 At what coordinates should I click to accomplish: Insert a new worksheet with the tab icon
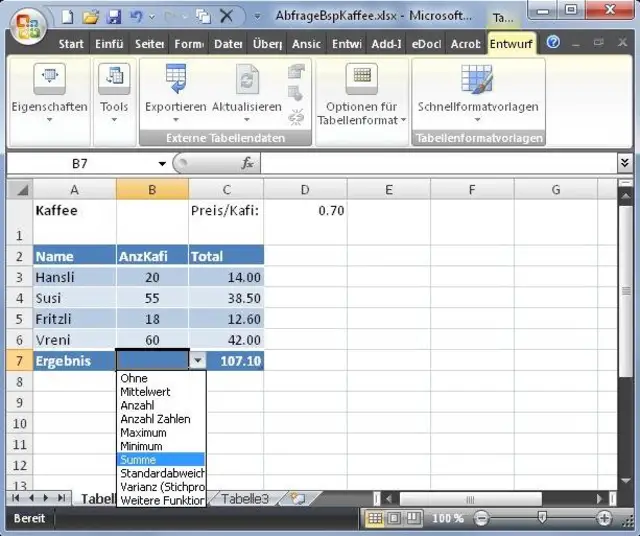tap(298, 498)
